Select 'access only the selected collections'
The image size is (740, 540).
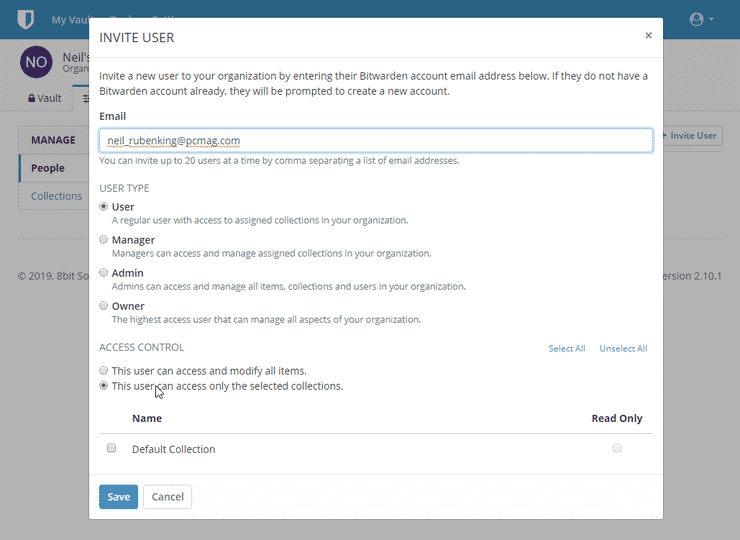(103, 386)
